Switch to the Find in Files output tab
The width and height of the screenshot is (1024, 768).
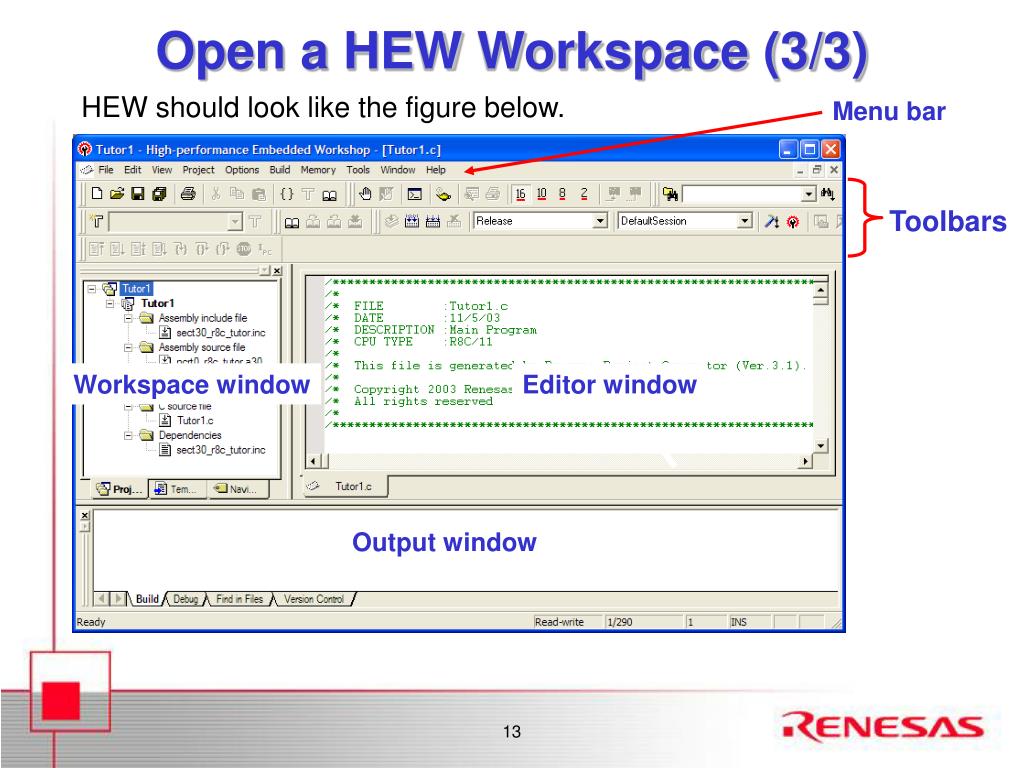[x=239, y=599]
